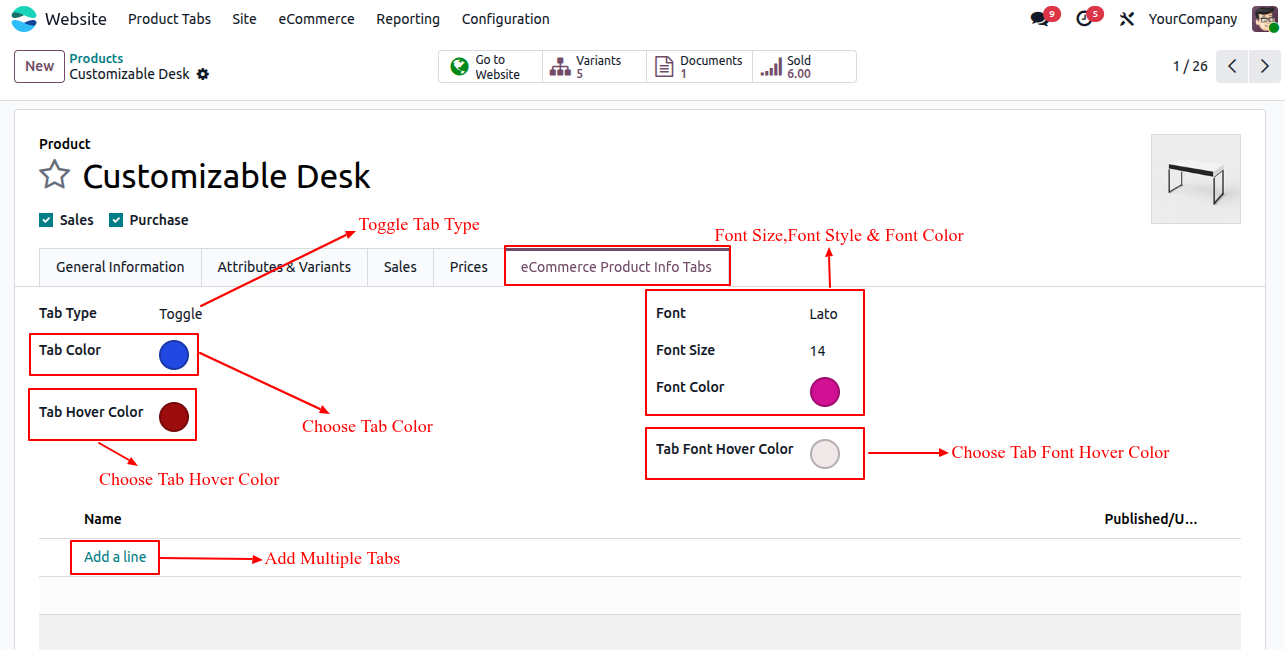1285x650 pixels.
Task: Open the chat messages icon
Action: pyautogui.click(x=1040, y=19)
